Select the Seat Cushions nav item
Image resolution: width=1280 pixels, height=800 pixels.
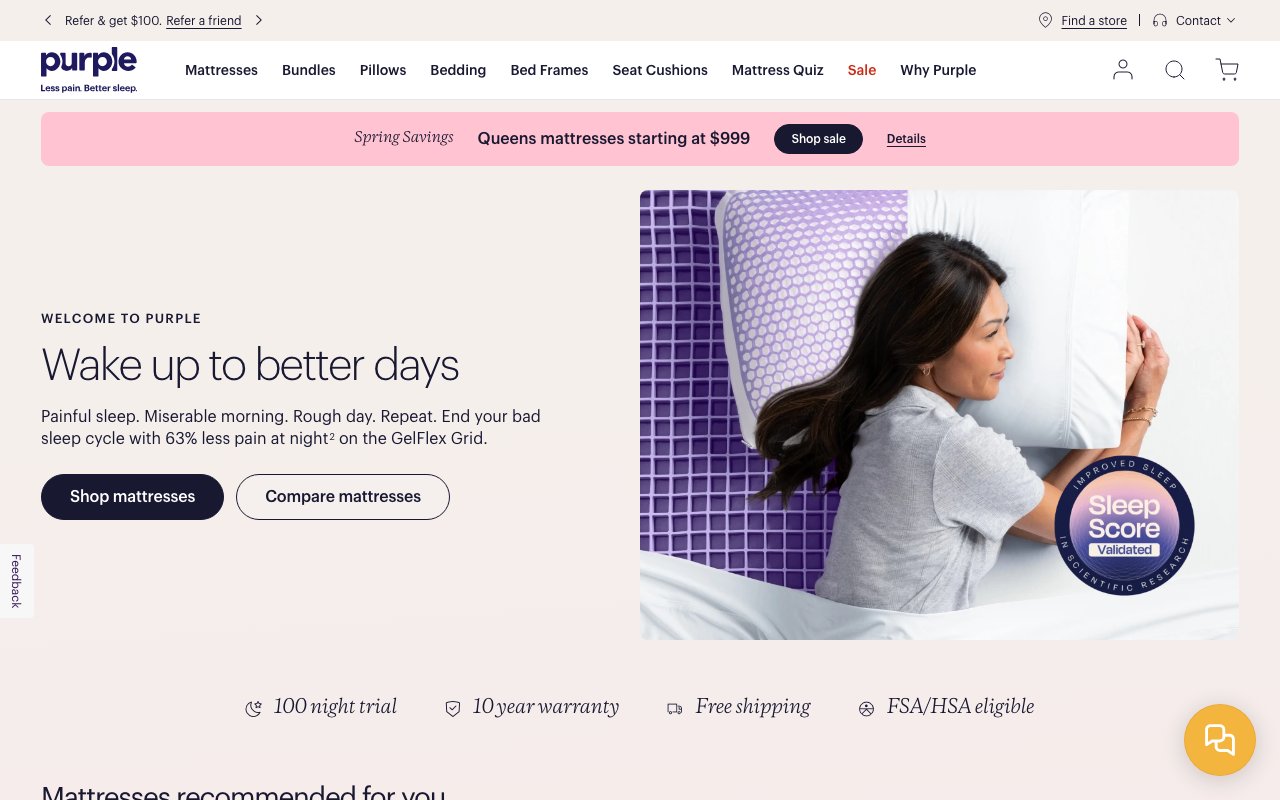click(x=660, y=70)
